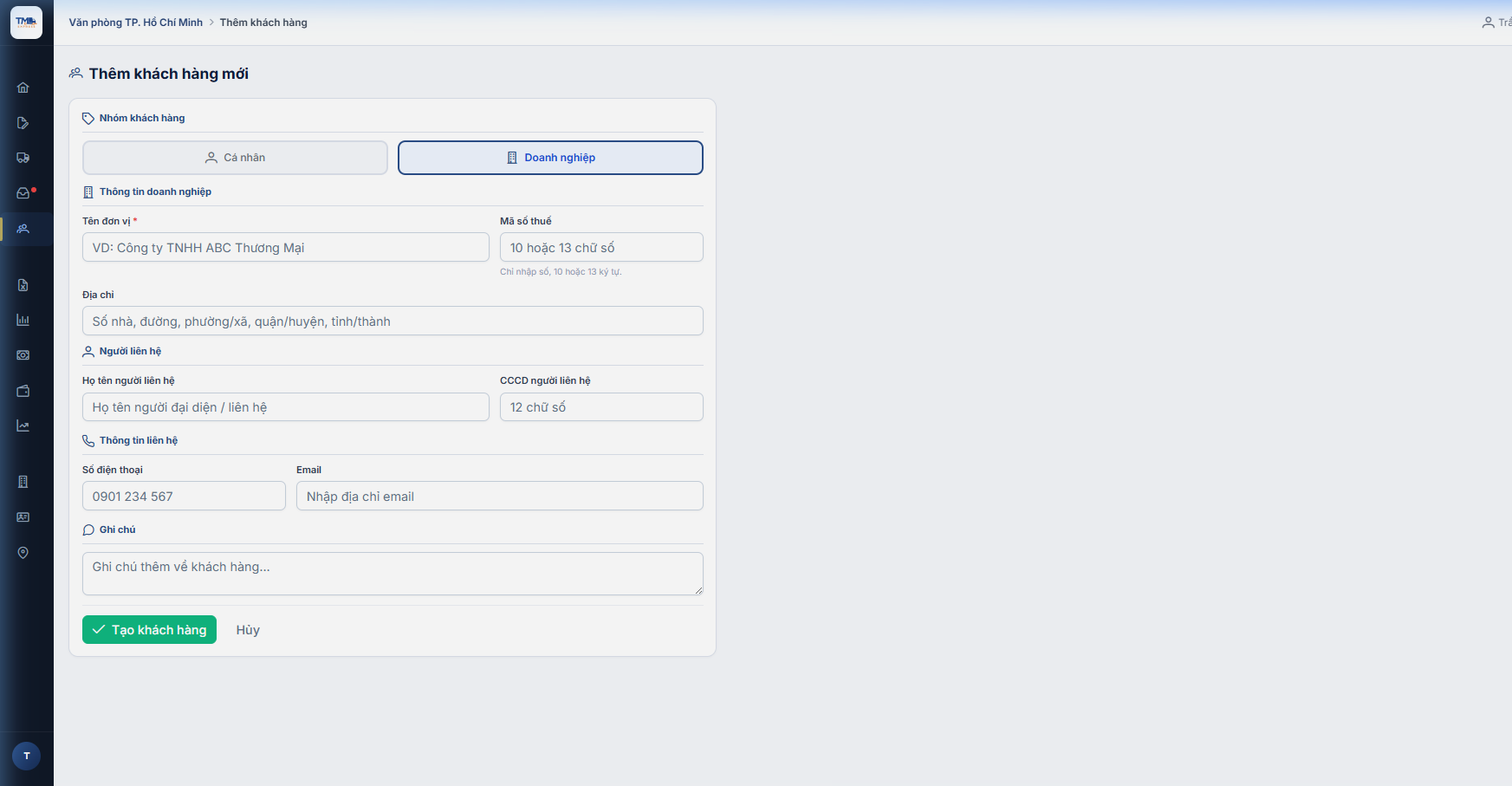Open the home icon in sidebar
This screenshot has height=786, width=1512.
pyautogui.click(x=23, y=88)
